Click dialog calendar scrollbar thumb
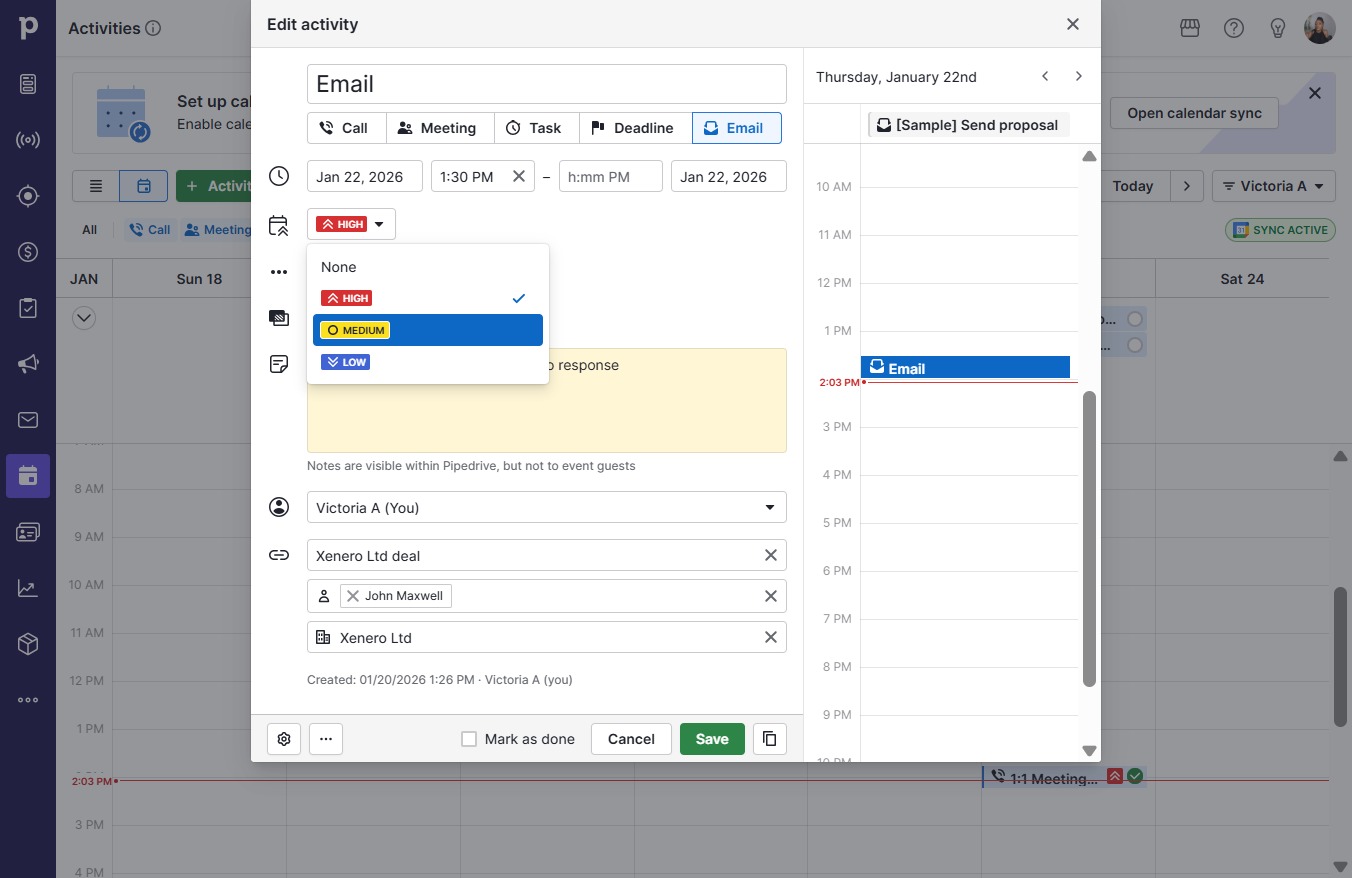The height and width of the screenshot is (878, 1352). [x=1089, y=539]
